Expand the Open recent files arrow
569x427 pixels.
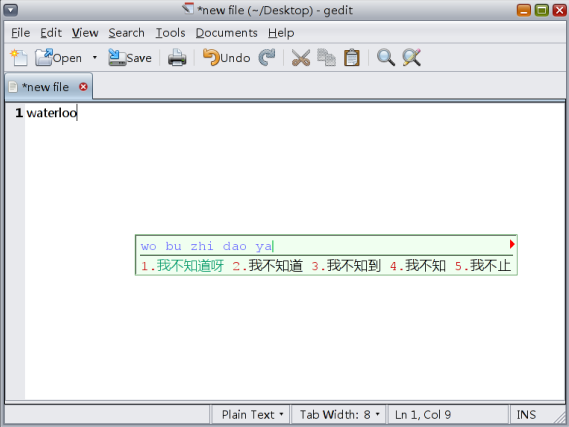(95, 58)
